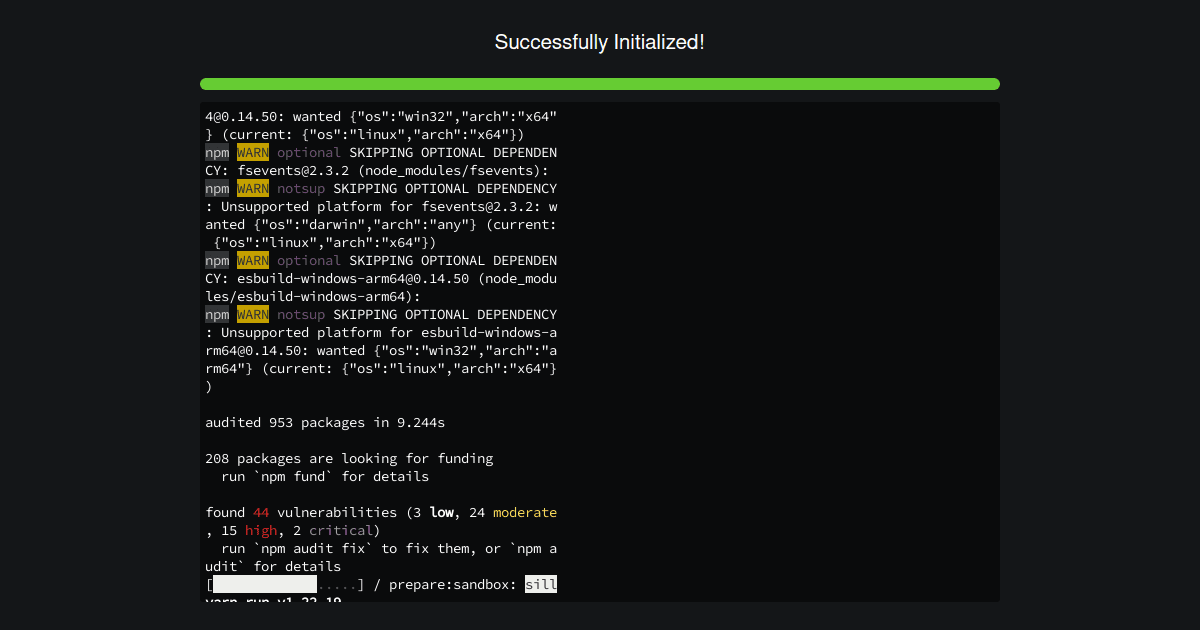Screen dimensions: 1200x630
Task: Click the green progress bar
Action: point(600,84)
